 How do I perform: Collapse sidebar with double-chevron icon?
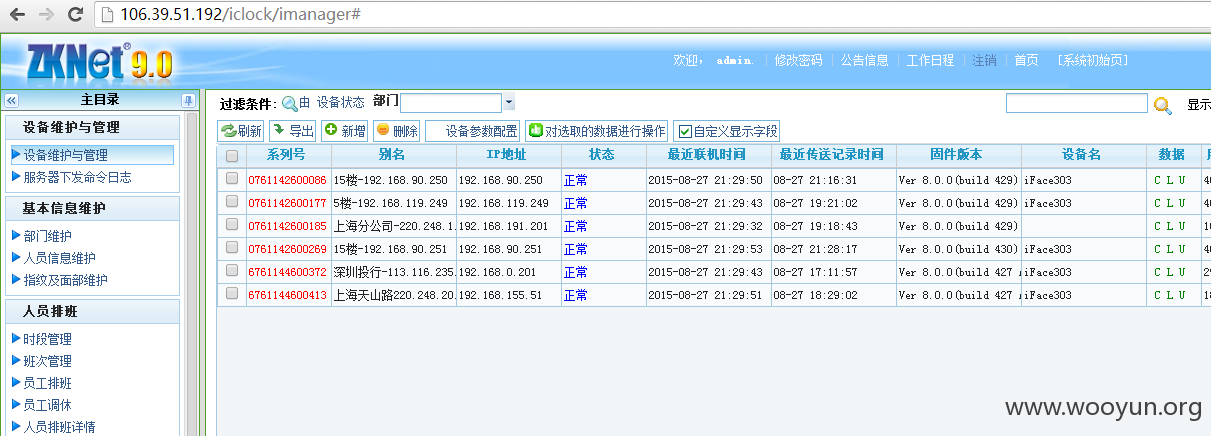click(12, 100)
